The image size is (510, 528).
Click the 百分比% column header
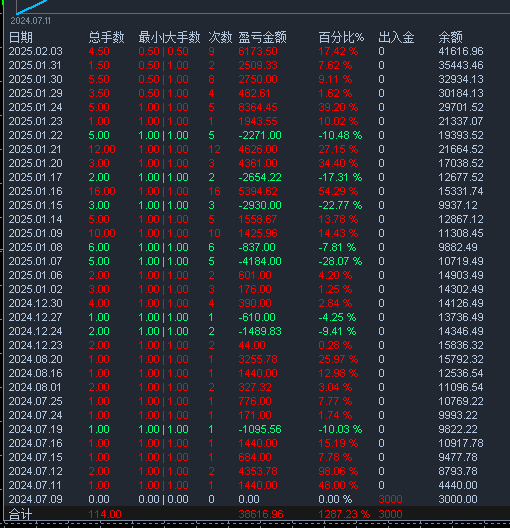click(341, 37)
